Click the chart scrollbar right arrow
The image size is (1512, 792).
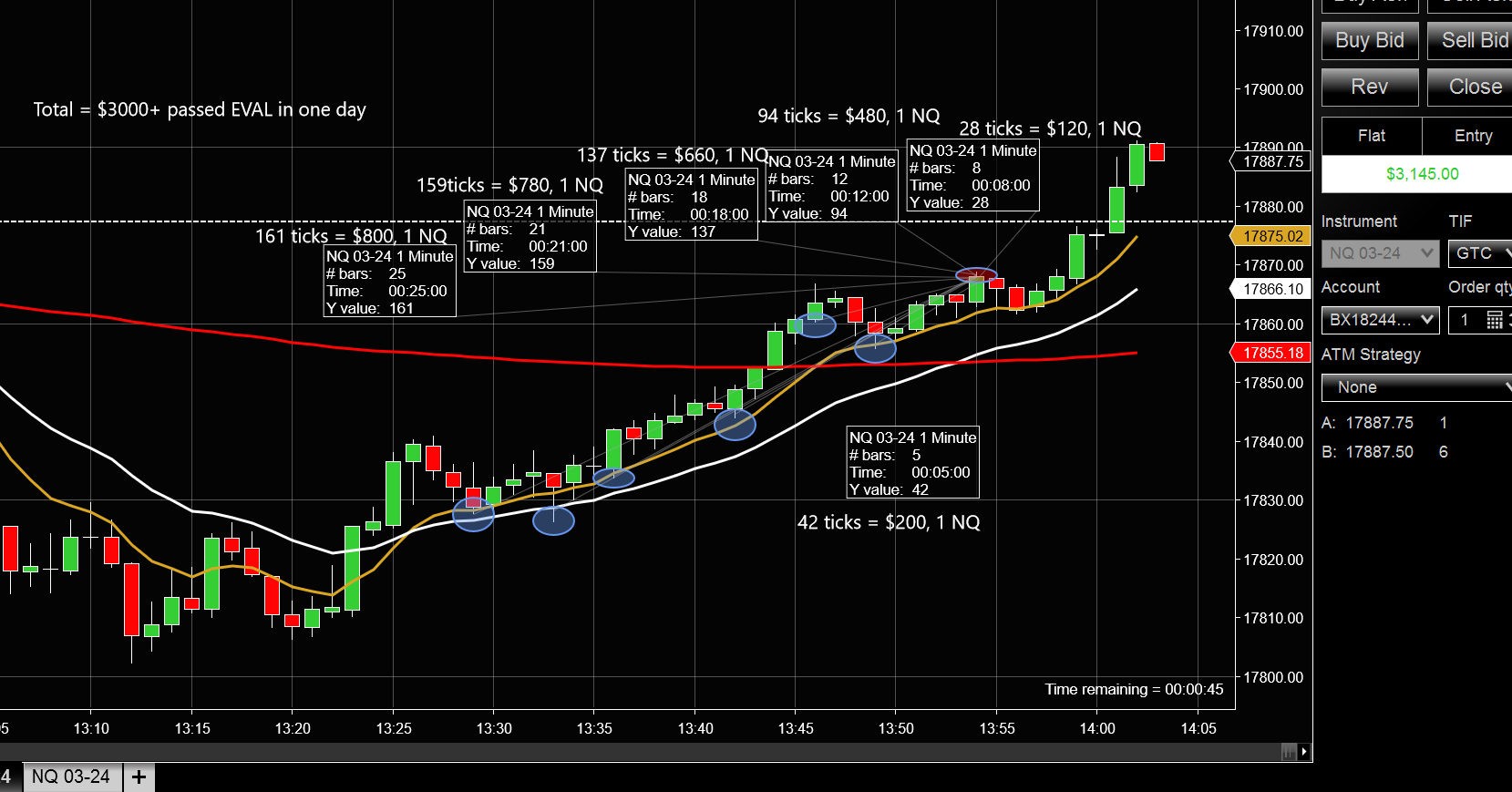[x=1305, y=752]
